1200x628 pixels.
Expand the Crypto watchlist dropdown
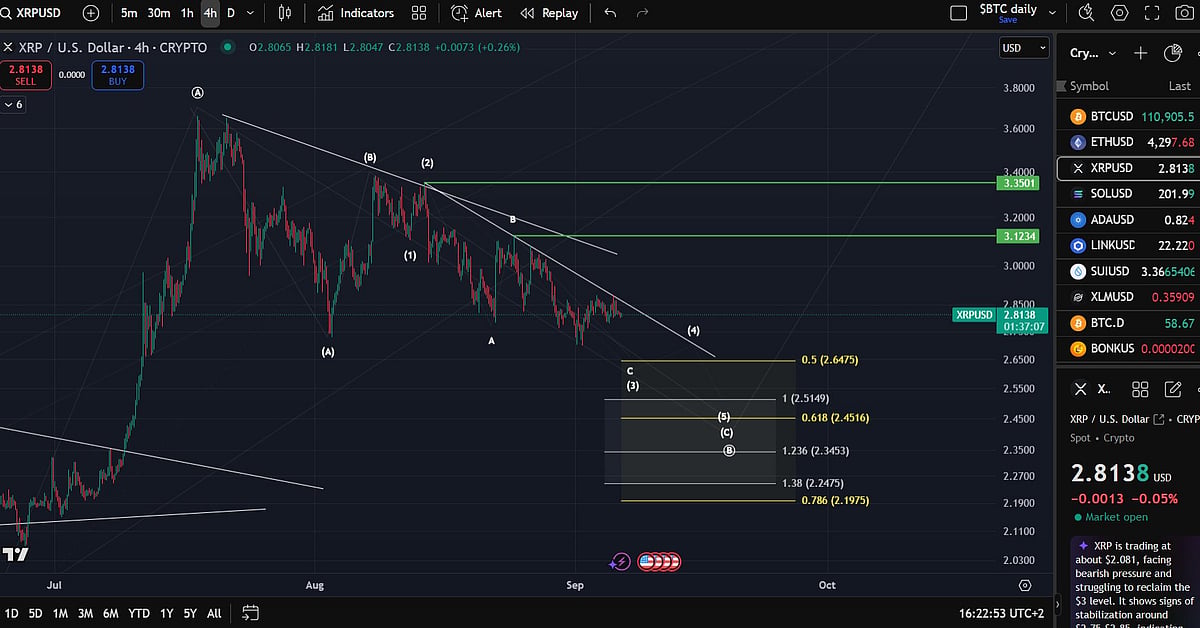pyautogui.click(x=1091, y=53)
